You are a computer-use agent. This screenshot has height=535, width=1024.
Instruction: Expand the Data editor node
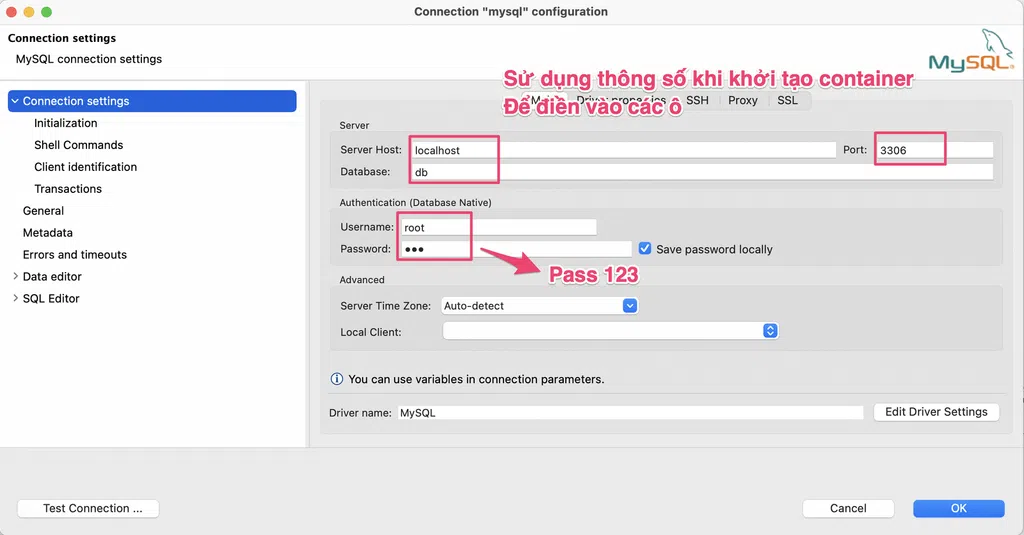coord(15,276)
